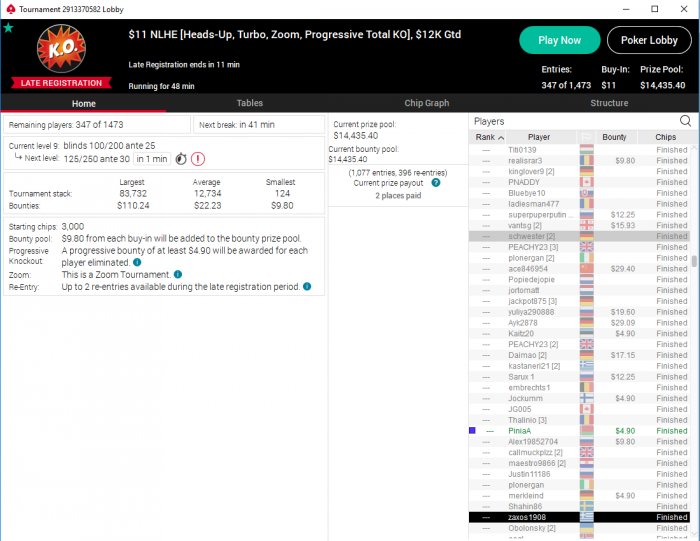Click the players list vertical scrollbar thumb
Viewport: 700px width, 541px height.
tap(694, 261)
